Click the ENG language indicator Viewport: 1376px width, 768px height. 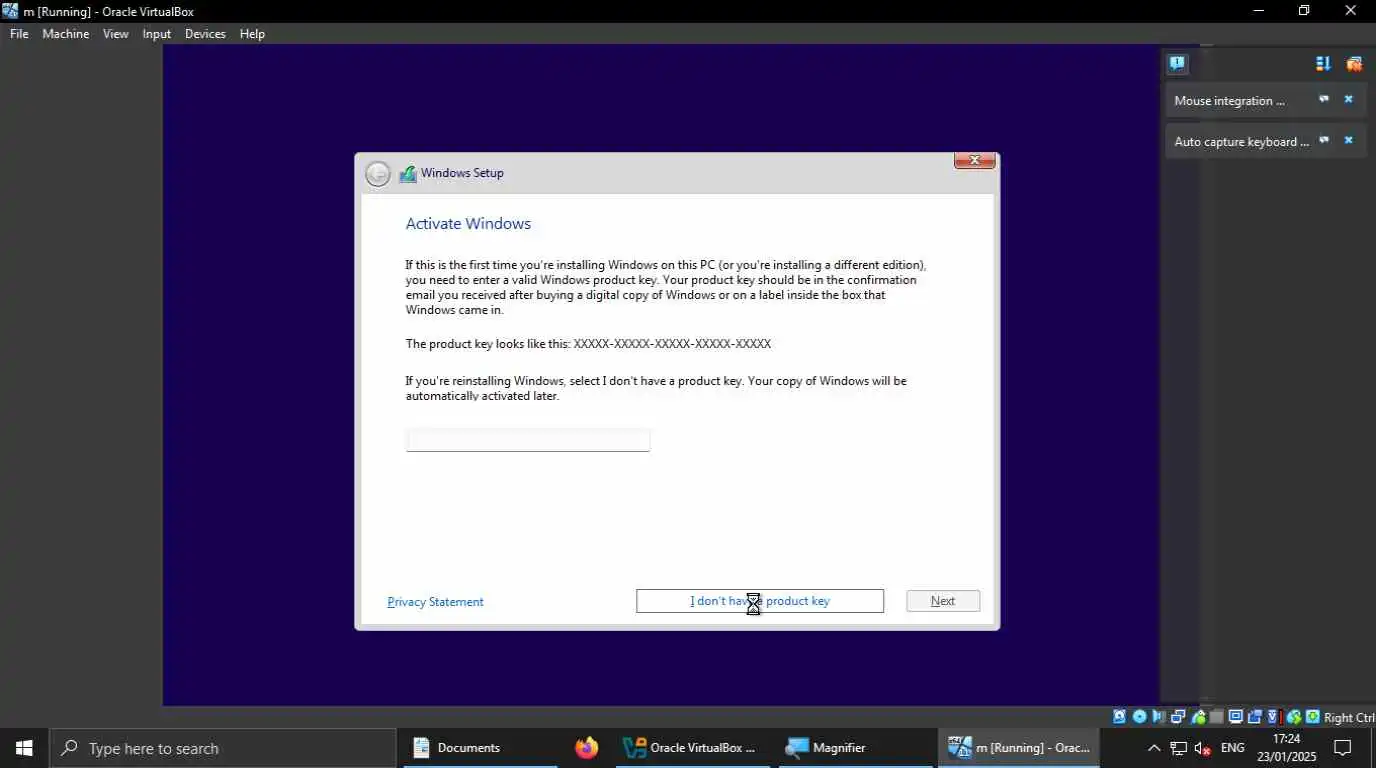(1233, 748)
